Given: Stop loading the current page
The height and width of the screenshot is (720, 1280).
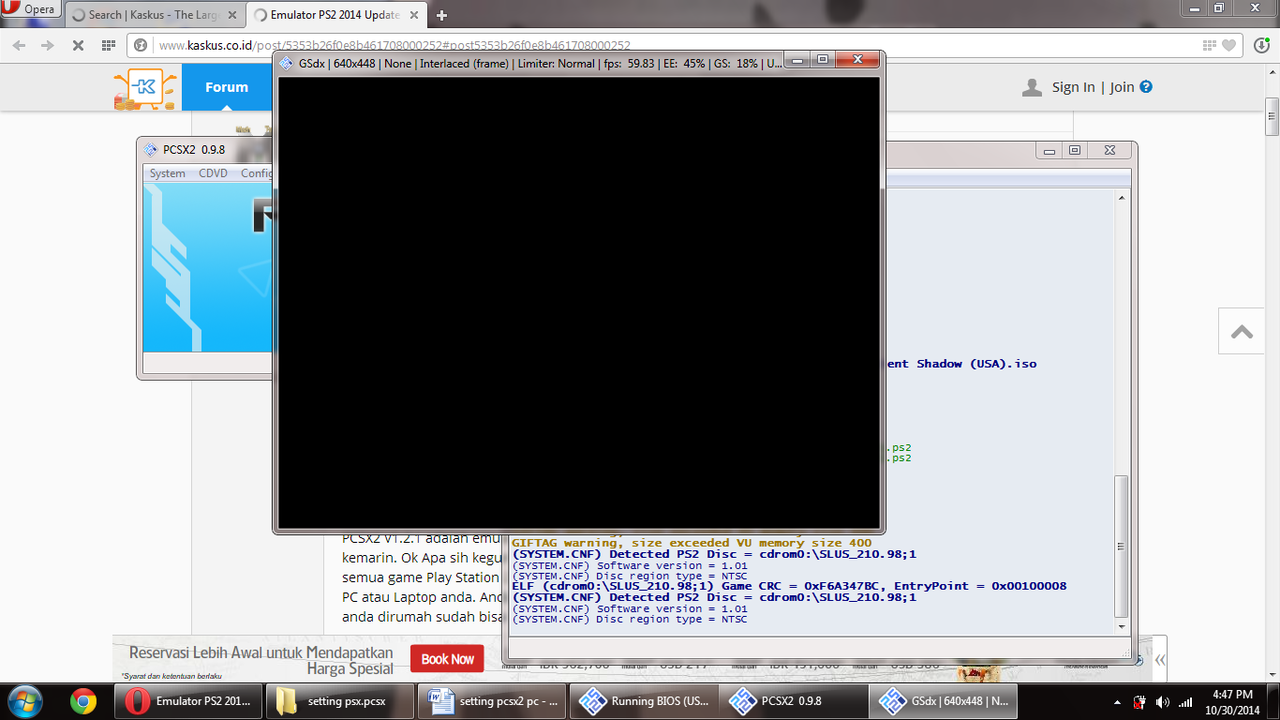Looking at the screenshot, I should pos(78,45).
